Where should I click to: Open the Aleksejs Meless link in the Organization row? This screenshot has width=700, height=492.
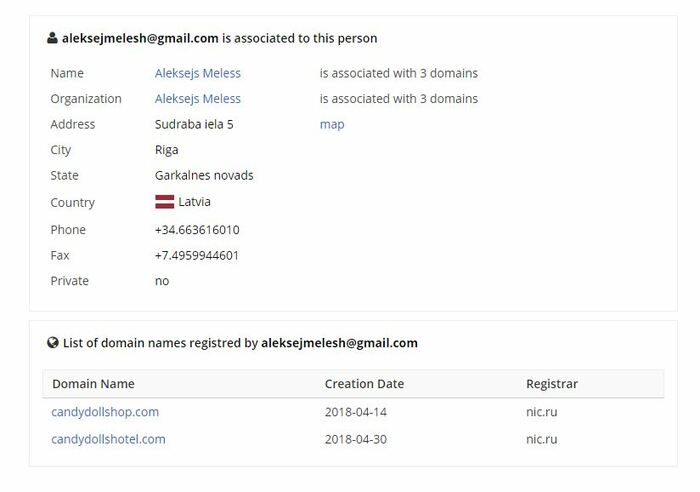point(198,99)
